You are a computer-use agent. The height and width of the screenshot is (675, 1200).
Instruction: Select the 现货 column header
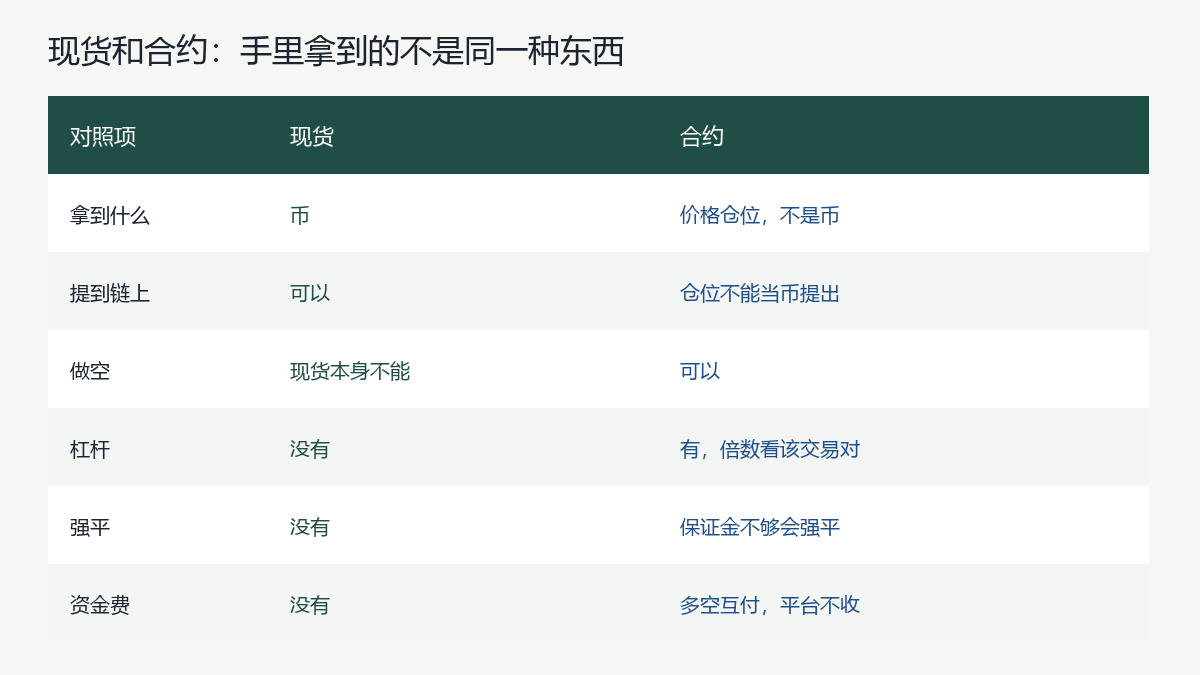tap(312, 137)
